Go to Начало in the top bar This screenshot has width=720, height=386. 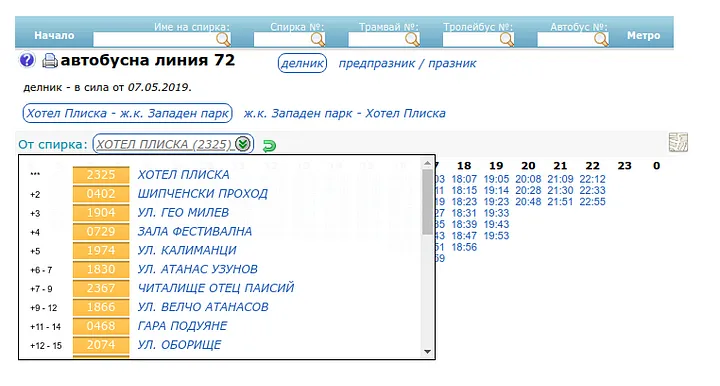[54, 35]
